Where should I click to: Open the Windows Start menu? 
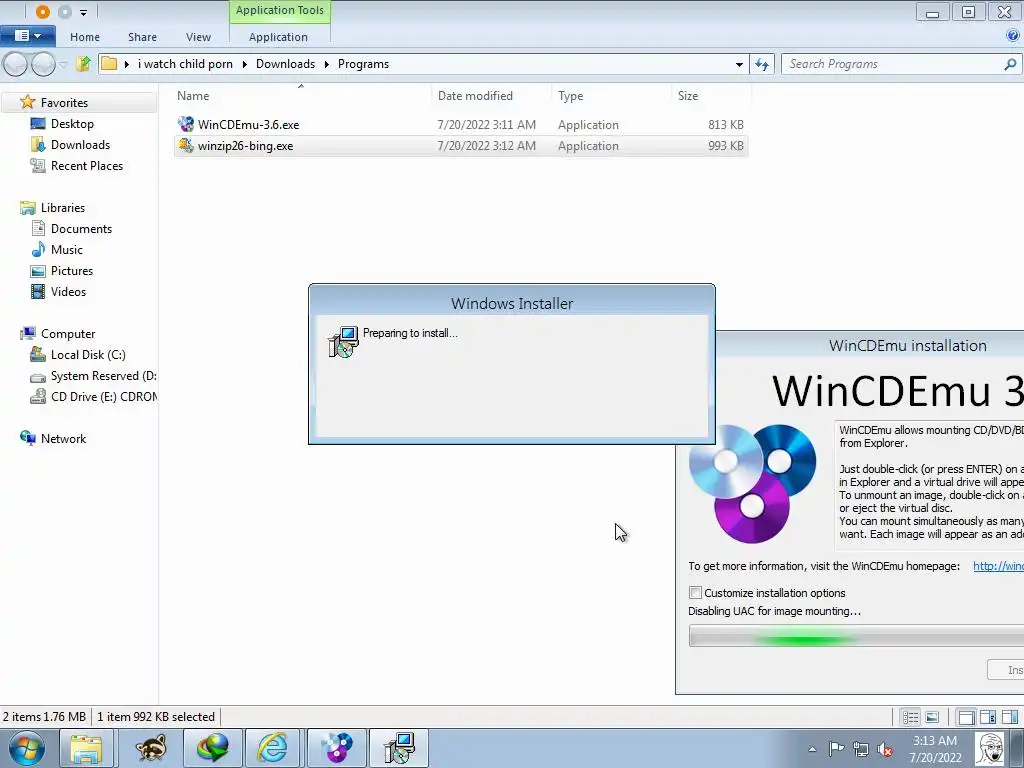point(25,748)
